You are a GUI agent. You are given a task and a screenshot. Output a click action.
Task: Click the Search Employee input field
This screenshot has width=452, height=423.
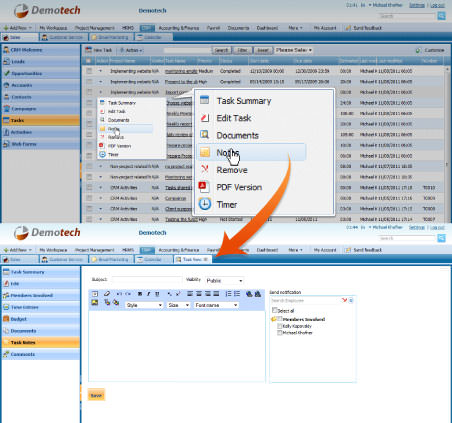click(305, 300)
